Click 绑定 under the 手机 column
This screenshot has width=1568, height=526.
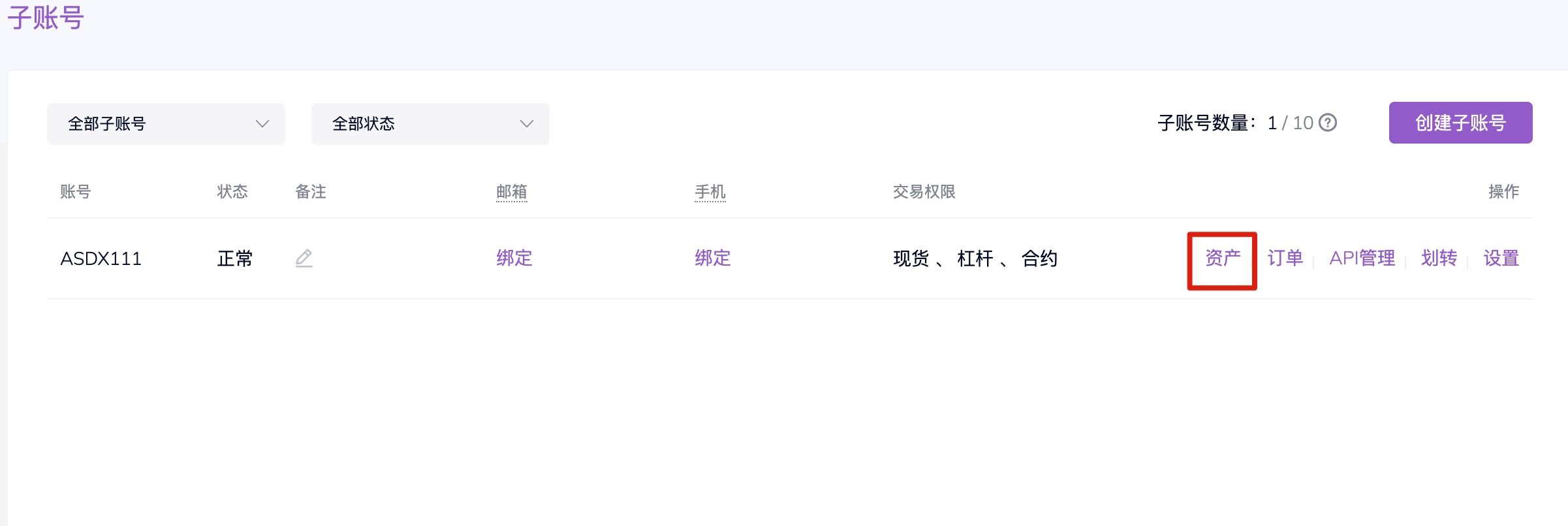click(713, 258)
